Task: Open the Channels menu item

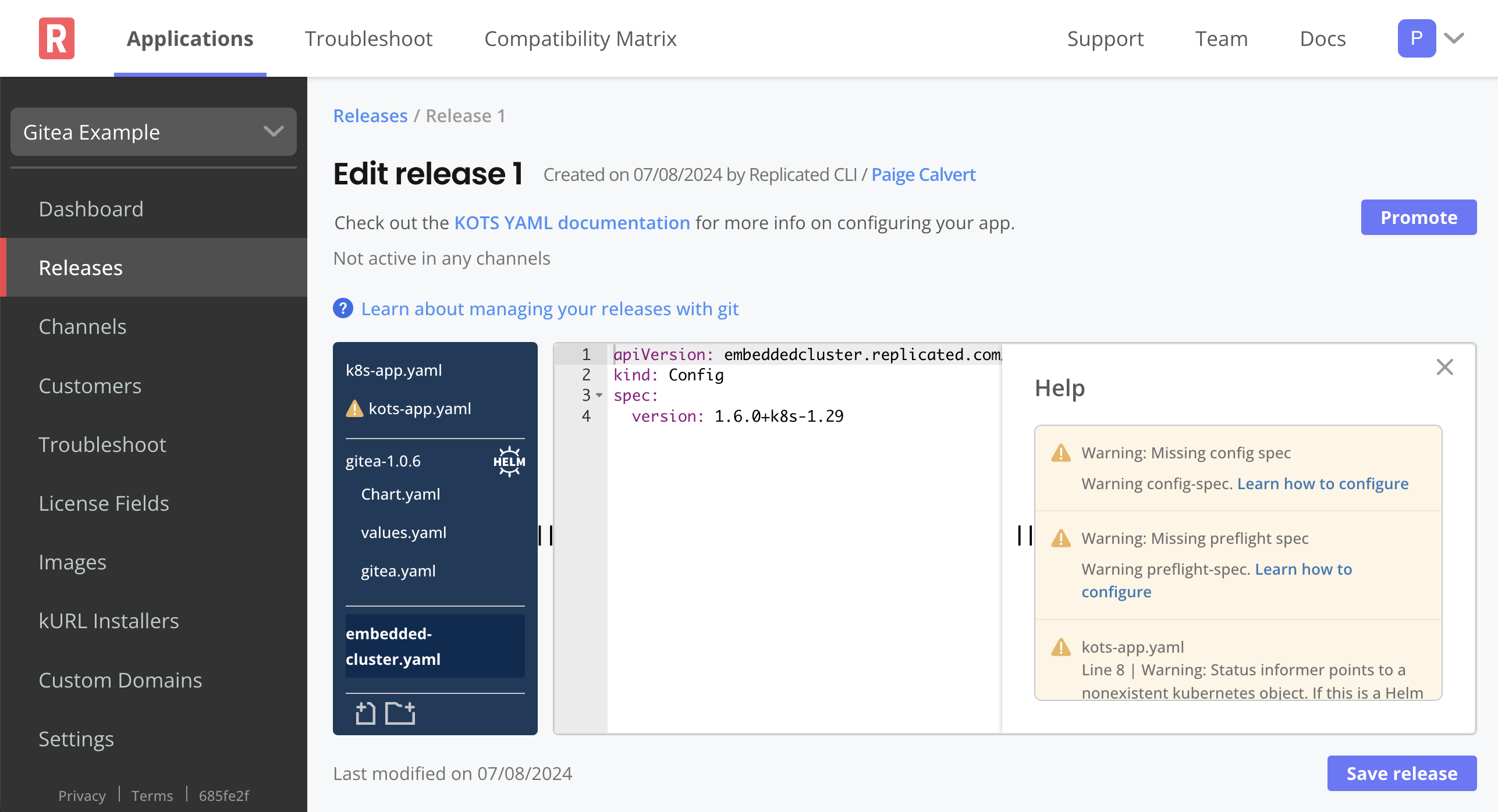Action: [82, 326]
